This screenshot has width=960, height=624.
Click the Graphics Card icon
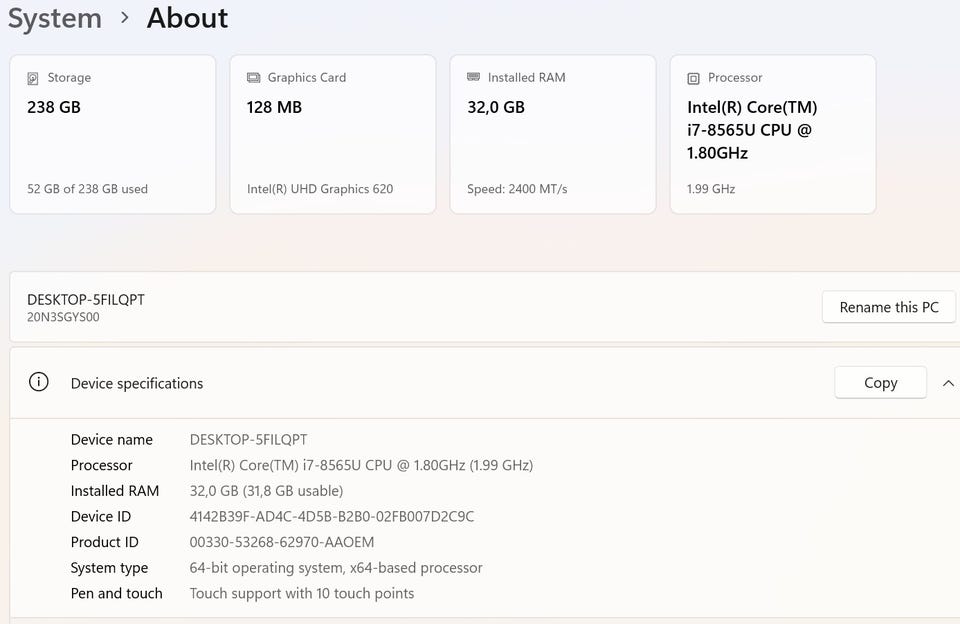(x=253, y=78)
